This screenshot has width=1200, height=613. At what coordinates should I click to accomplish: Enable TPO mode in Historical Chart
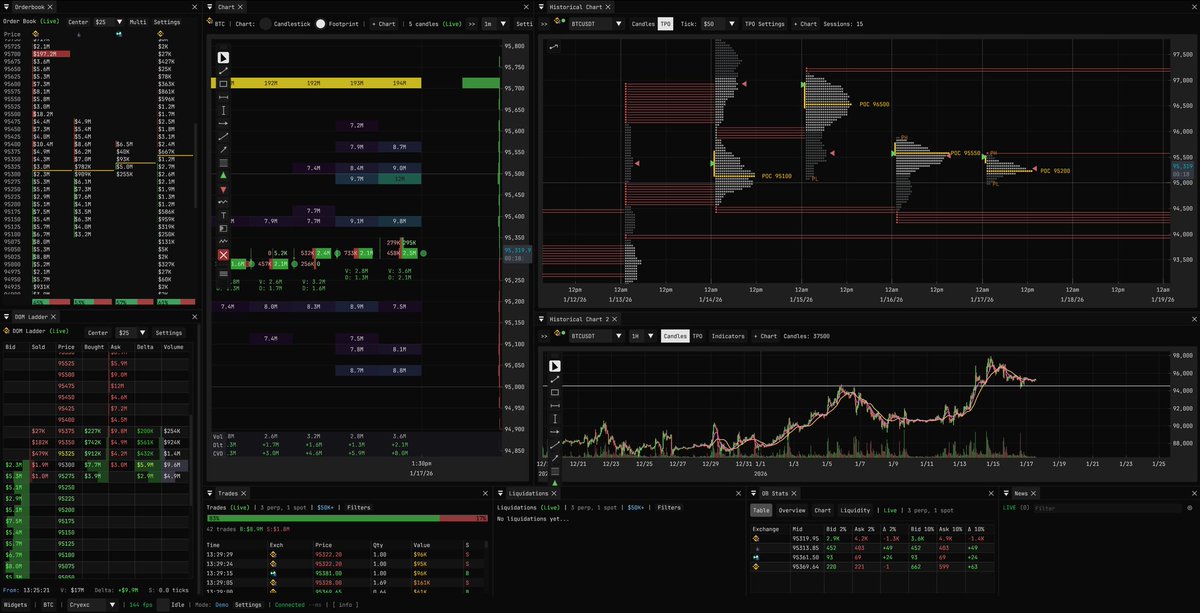pyautogui.click(x=665, y=23)
